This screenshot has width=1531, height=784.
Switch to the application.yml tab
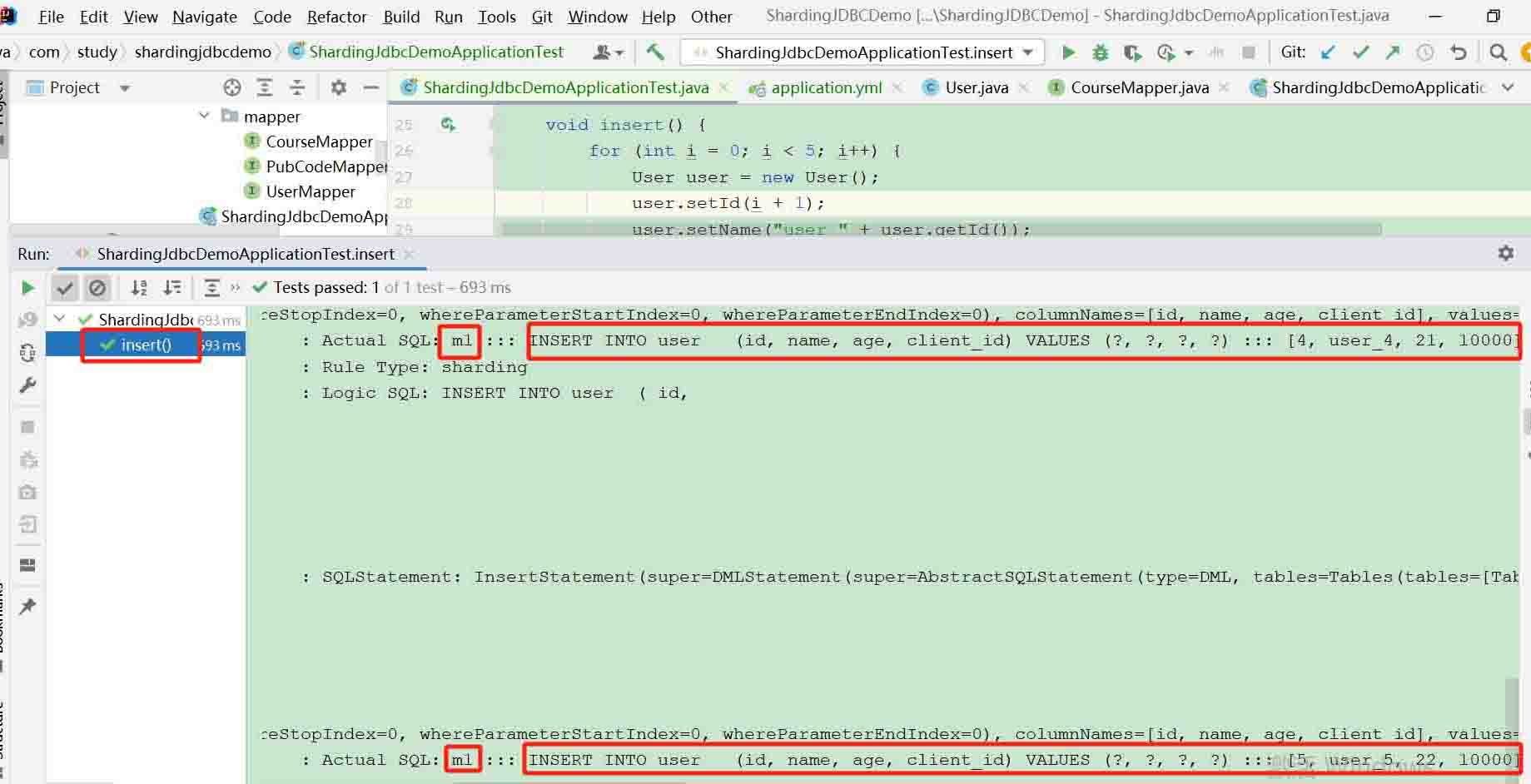tap(826, 87)
